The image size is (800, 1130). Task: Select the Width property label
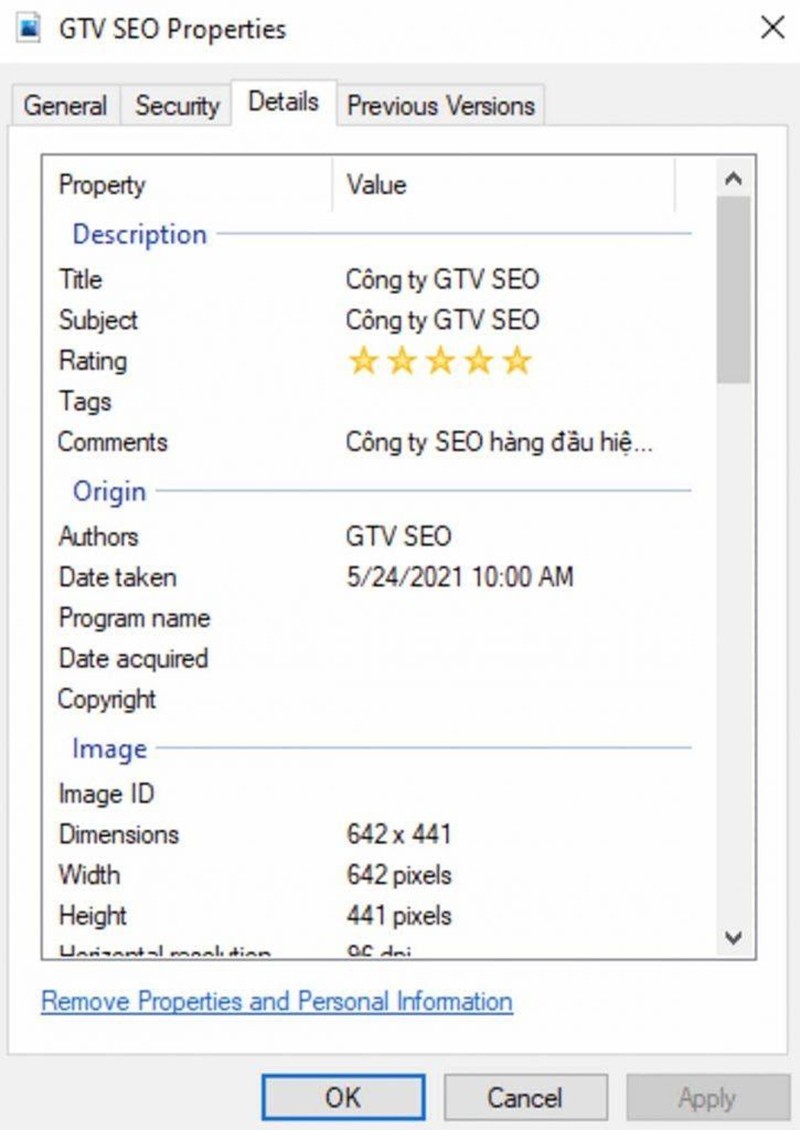pos(89,875)
